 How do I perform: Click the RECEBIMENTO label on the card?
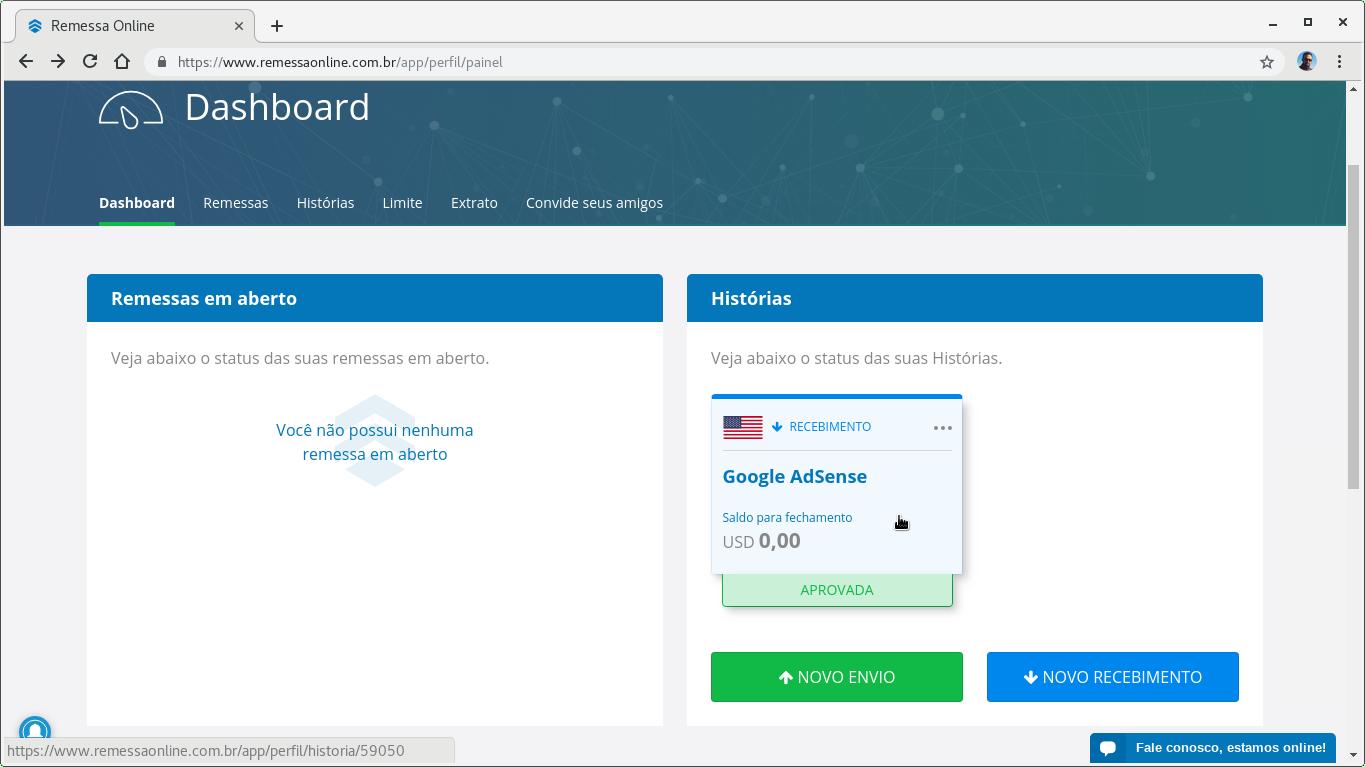(830, 427)
